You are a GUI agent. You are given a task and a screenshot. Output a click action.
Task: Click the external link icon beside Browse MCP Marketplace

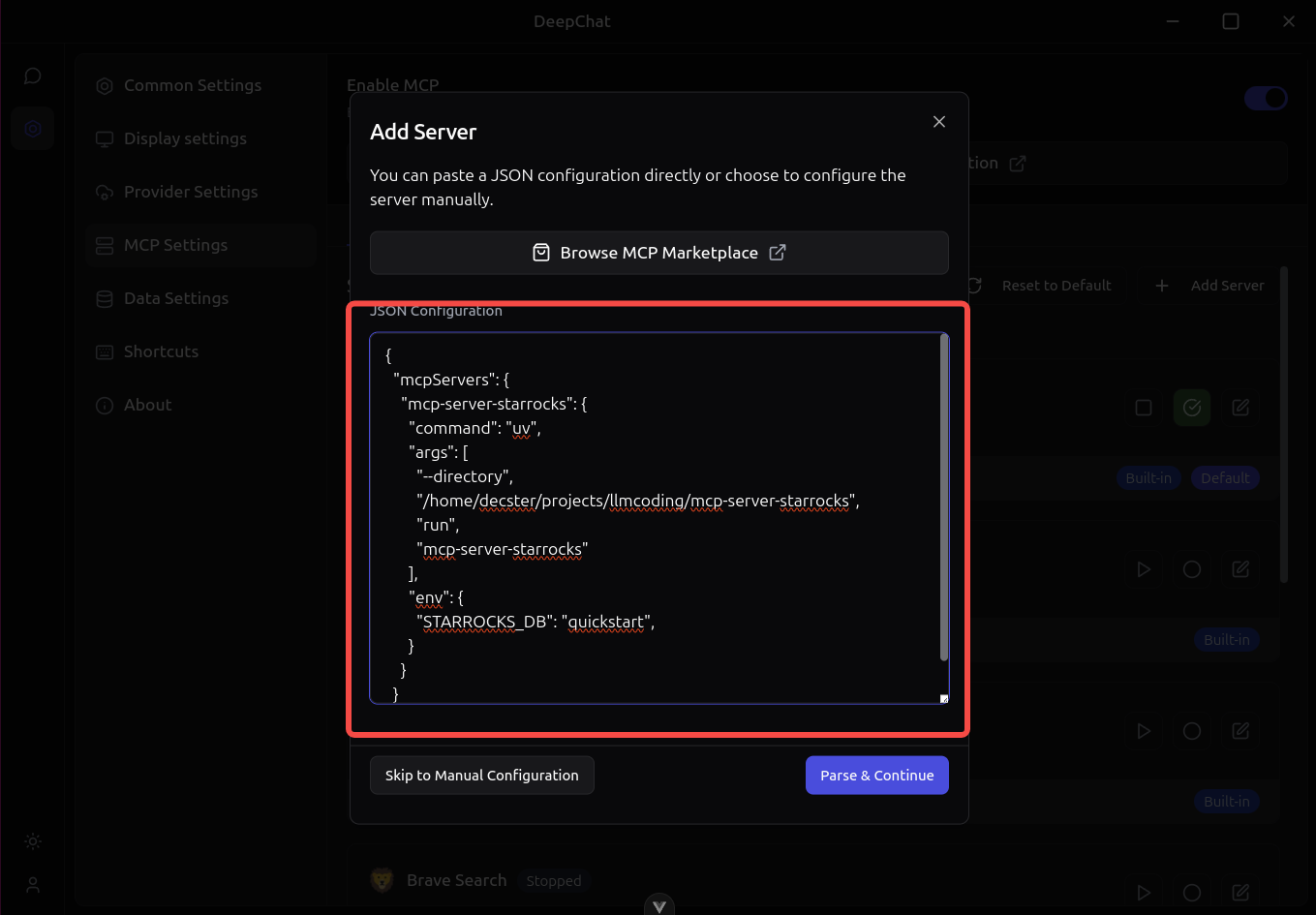[x=778, y=252]
